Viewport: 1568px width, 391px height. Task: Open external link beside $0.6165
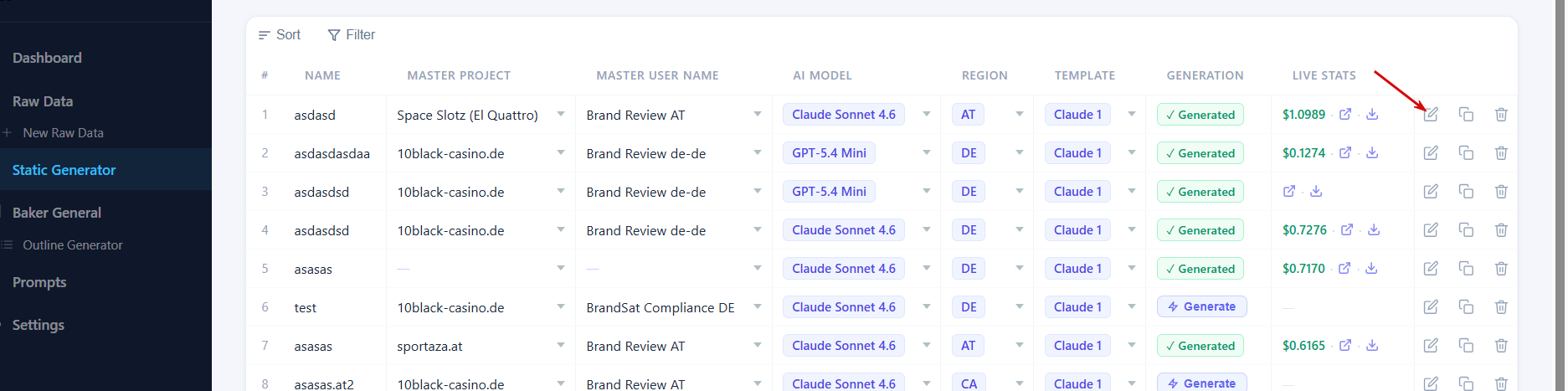point(1345,346)
